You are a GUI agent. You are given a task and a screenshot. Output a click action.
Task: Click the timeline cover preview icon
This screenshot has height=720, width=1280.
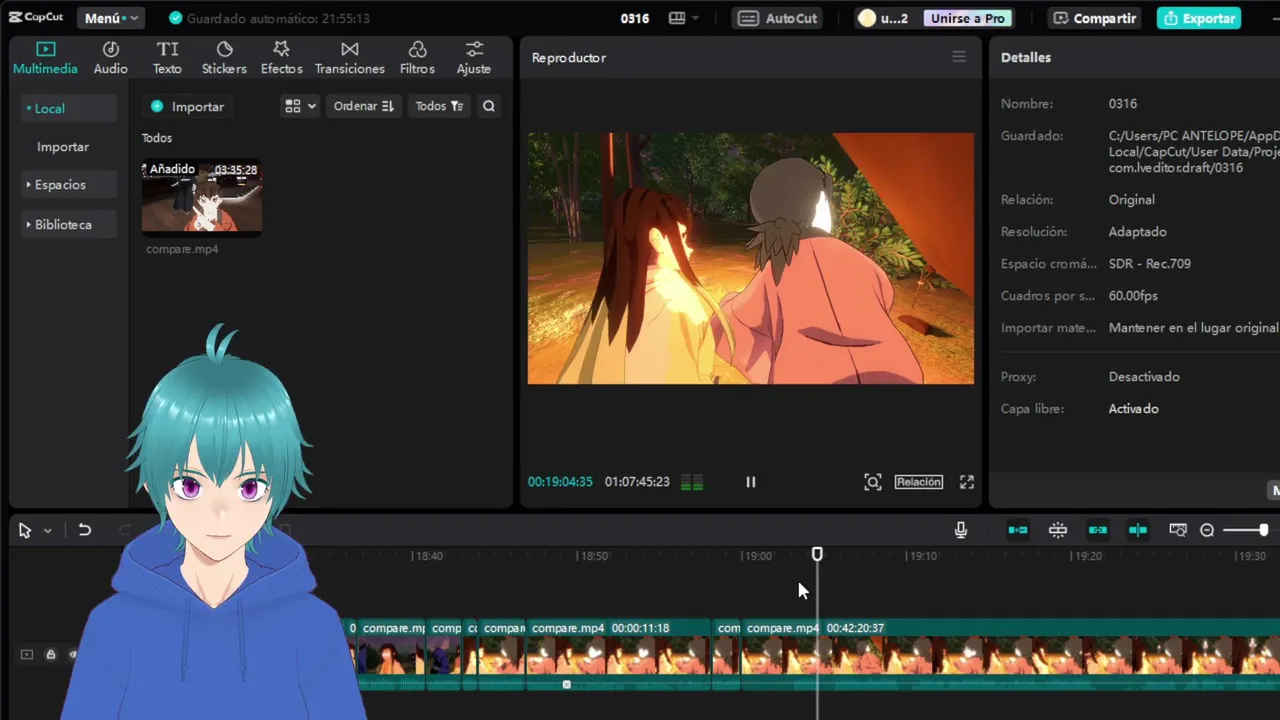click(1178, 530)
